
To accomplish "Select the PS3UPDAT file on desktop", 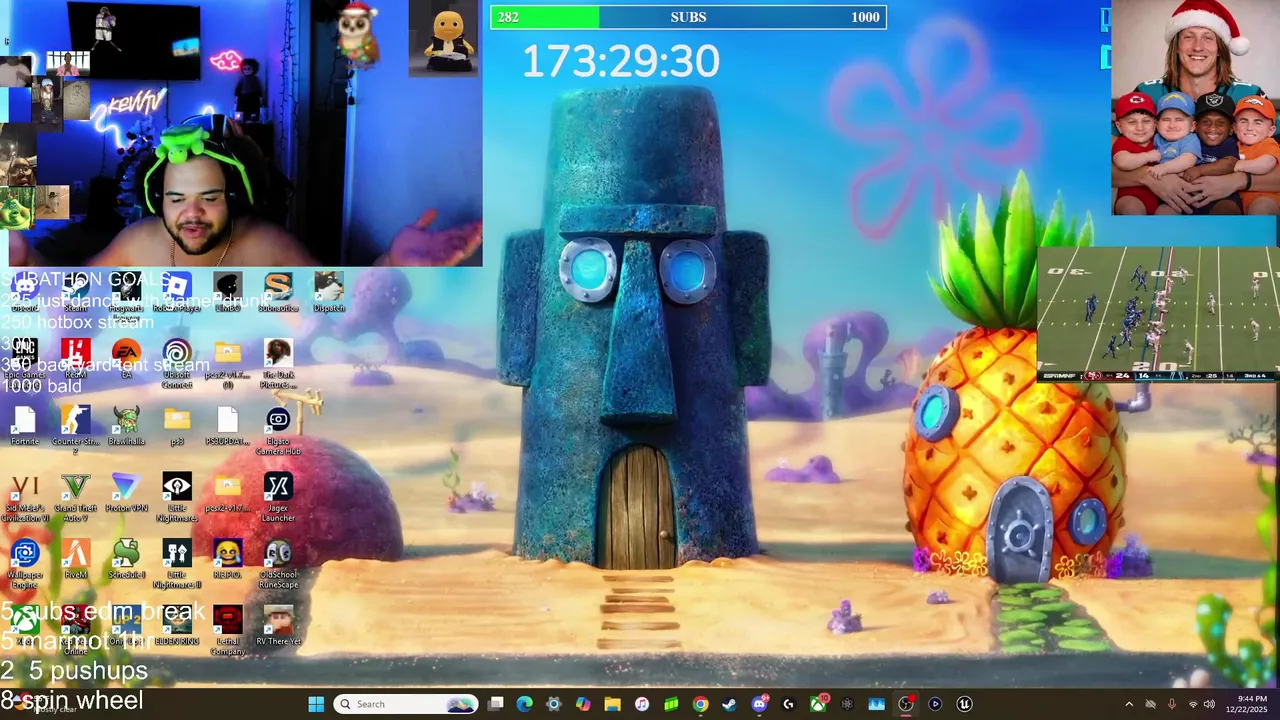I will point(227,426).
